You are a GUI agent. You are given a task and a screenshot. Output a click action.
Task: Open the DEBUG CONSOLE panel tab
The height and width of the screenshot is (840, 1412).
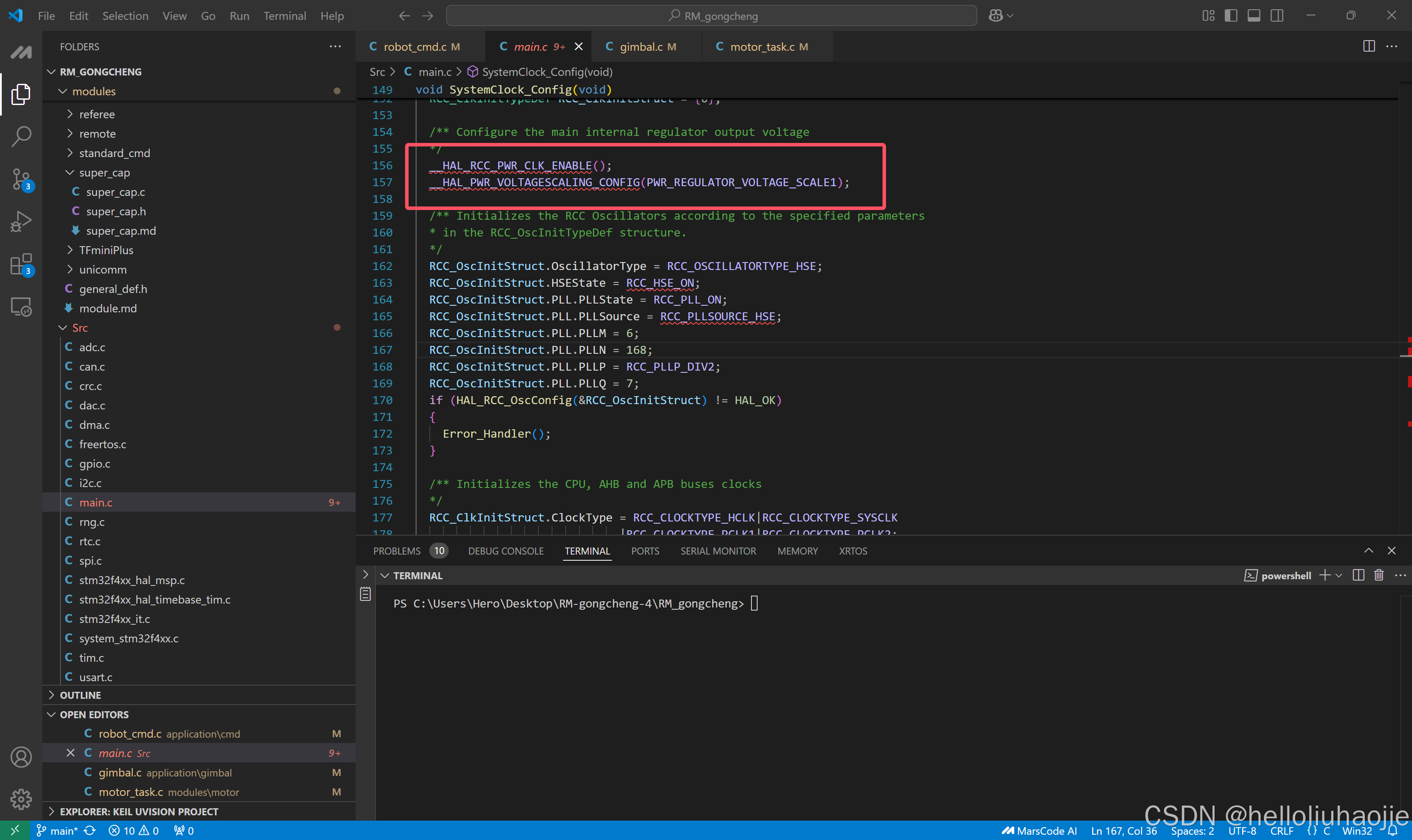pyautogui.click(x=506, y=551)
